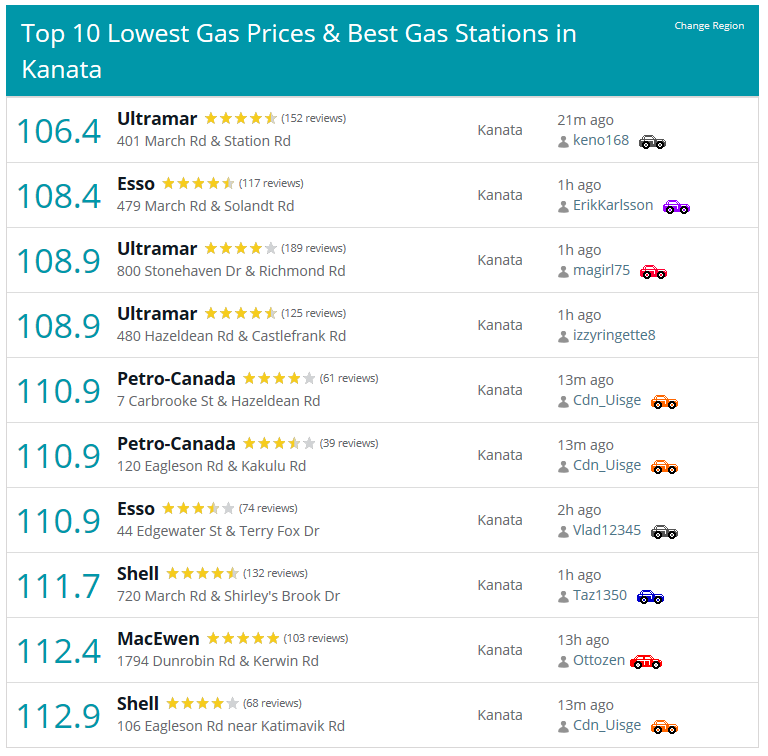
Task: Click the star rating for MacEwen
Action: coord(243,638)
